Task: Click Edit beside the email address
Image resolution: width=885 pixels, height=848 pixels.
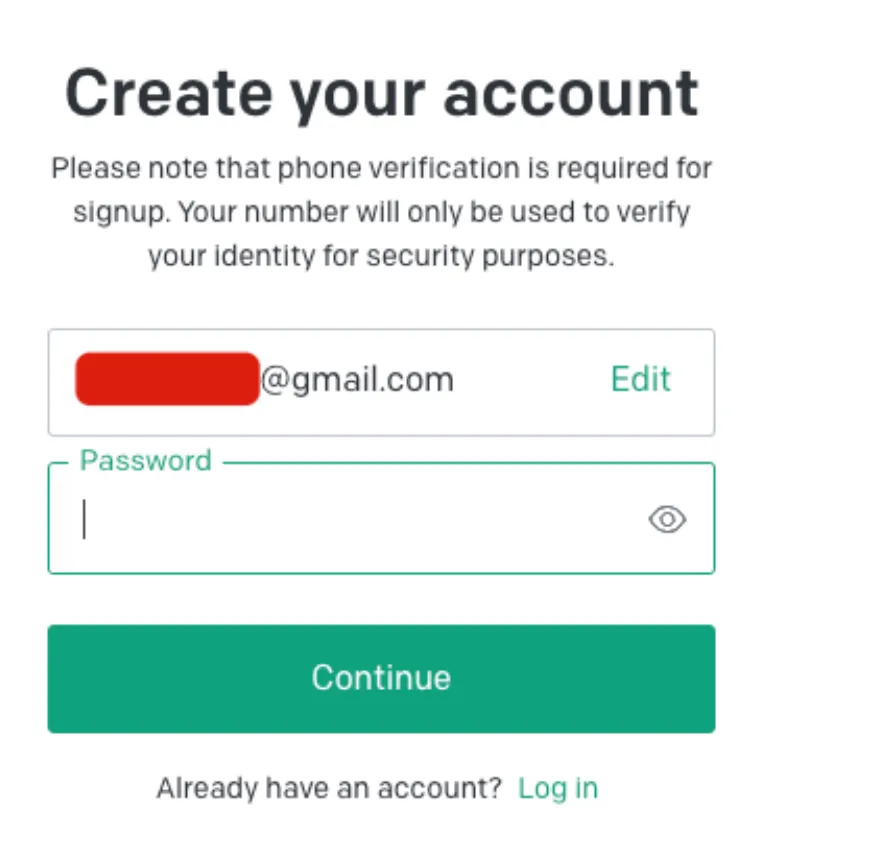Action: (641, 380)
